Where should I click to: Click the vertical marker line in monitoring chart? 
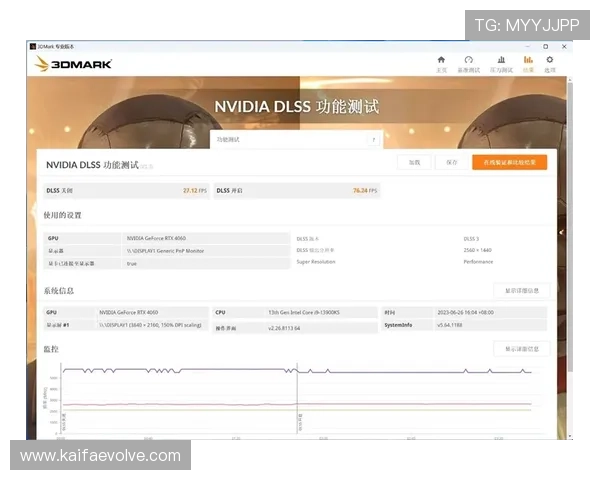[x=297, y=398]
